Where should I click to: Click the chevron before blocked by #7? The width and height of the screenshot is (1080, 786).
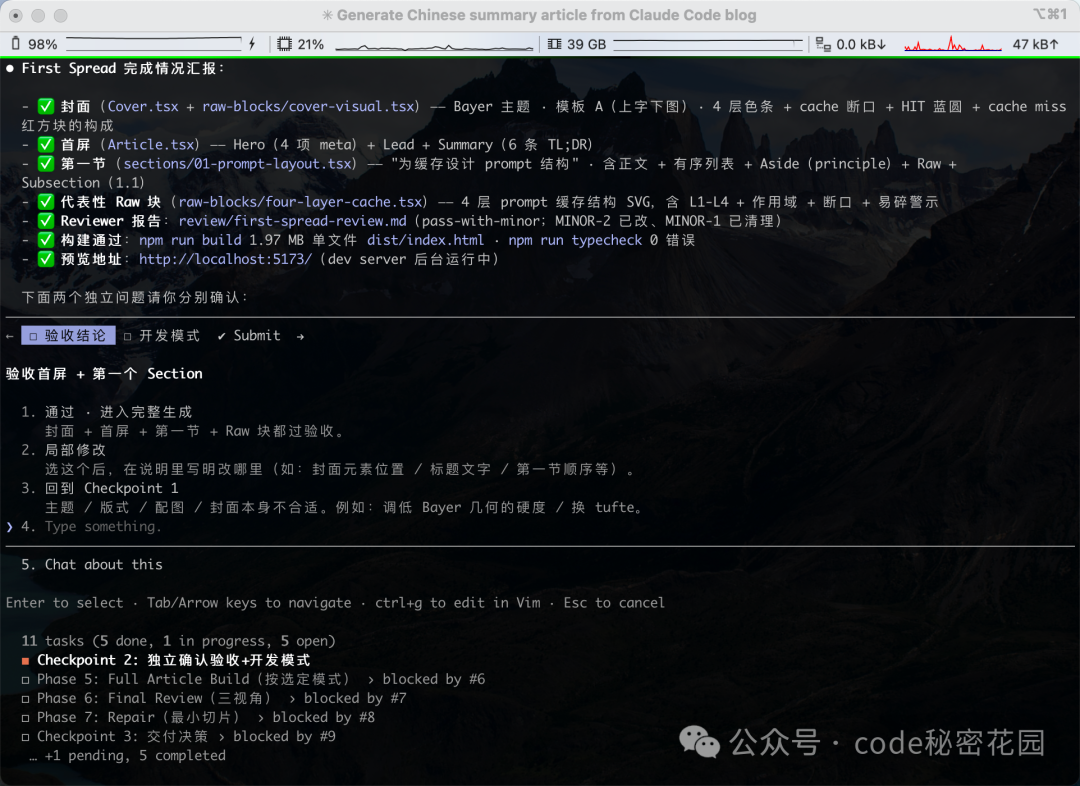293,699
